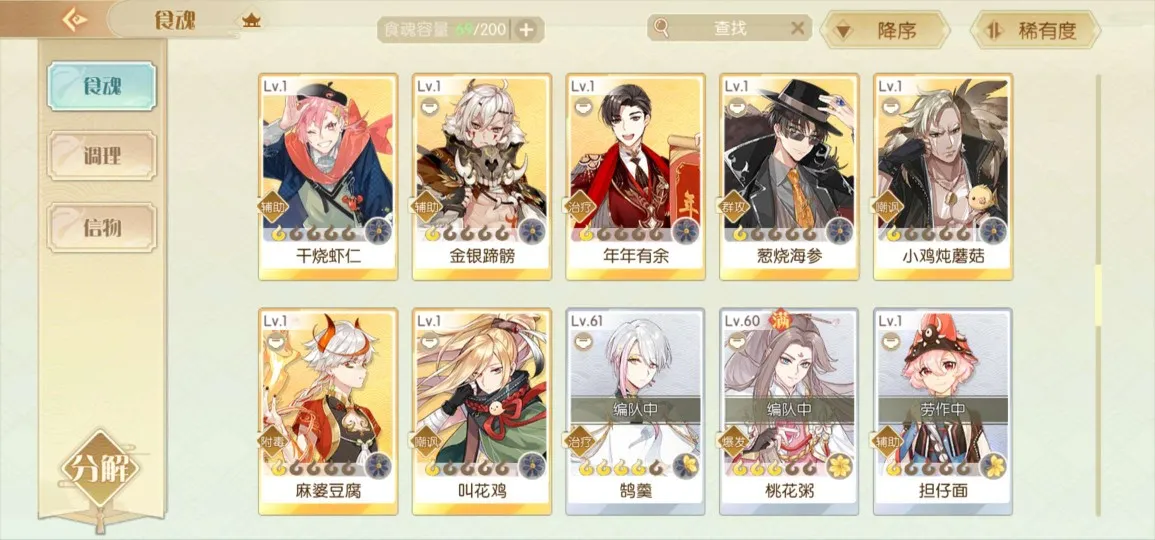Switch to the 调理 tab

pyautogui.click(x=102, y=155)
